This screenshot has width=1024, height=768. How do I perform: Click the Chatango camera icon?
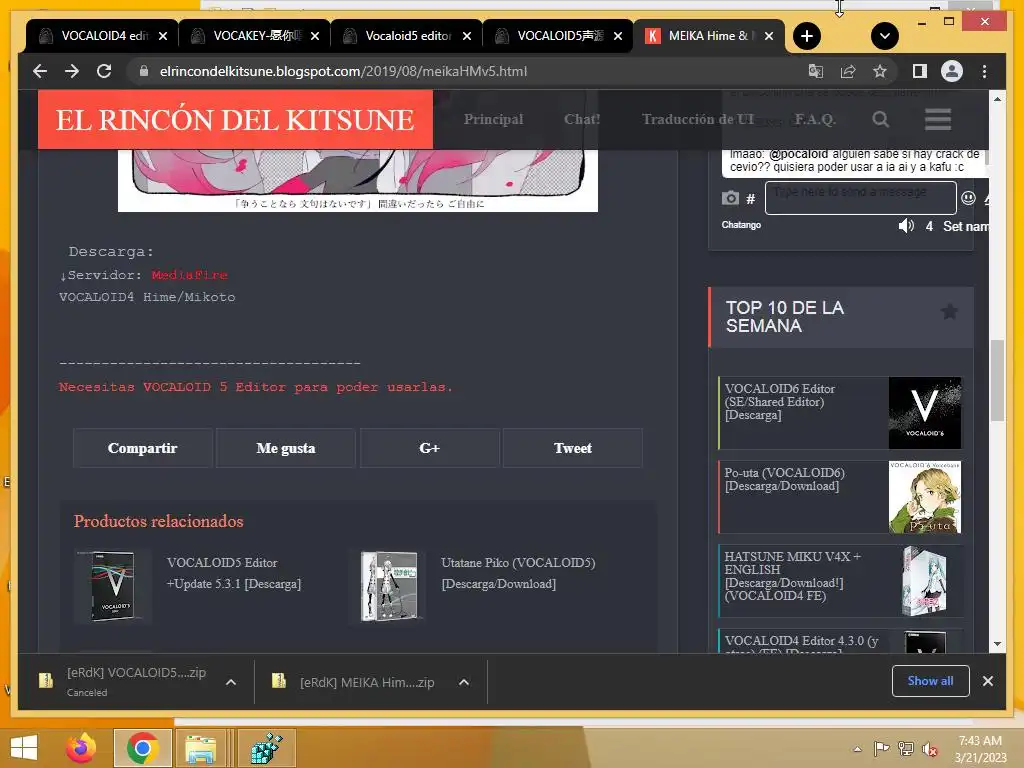click(730, 198)
